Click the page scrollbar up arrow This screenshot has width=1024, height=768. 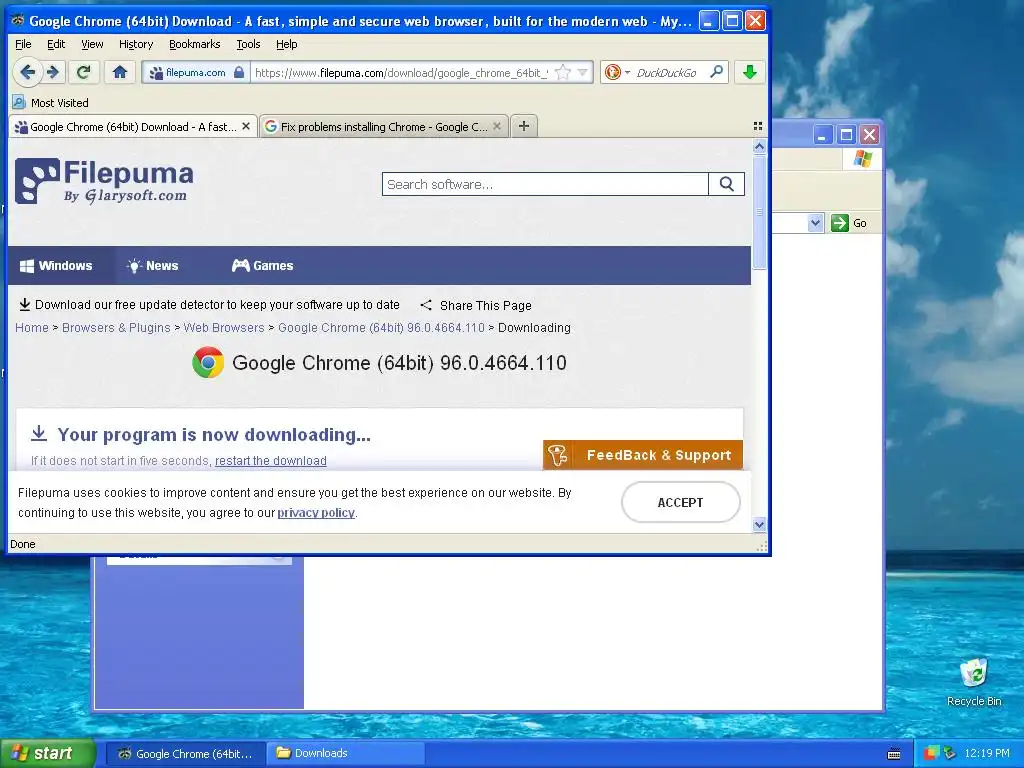point(759,146)
